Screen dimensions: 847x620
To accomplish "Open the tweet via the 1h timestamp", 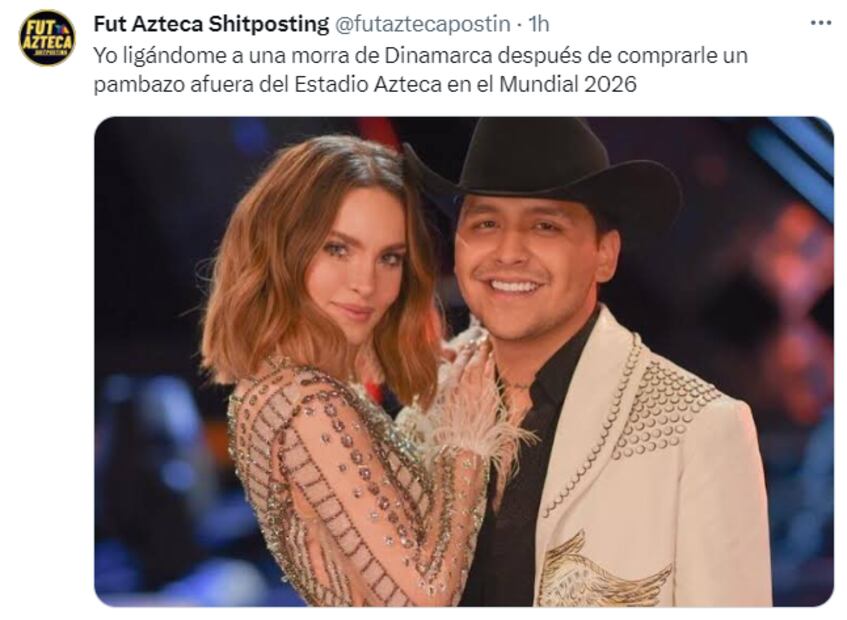I will (x=538, y=24).
